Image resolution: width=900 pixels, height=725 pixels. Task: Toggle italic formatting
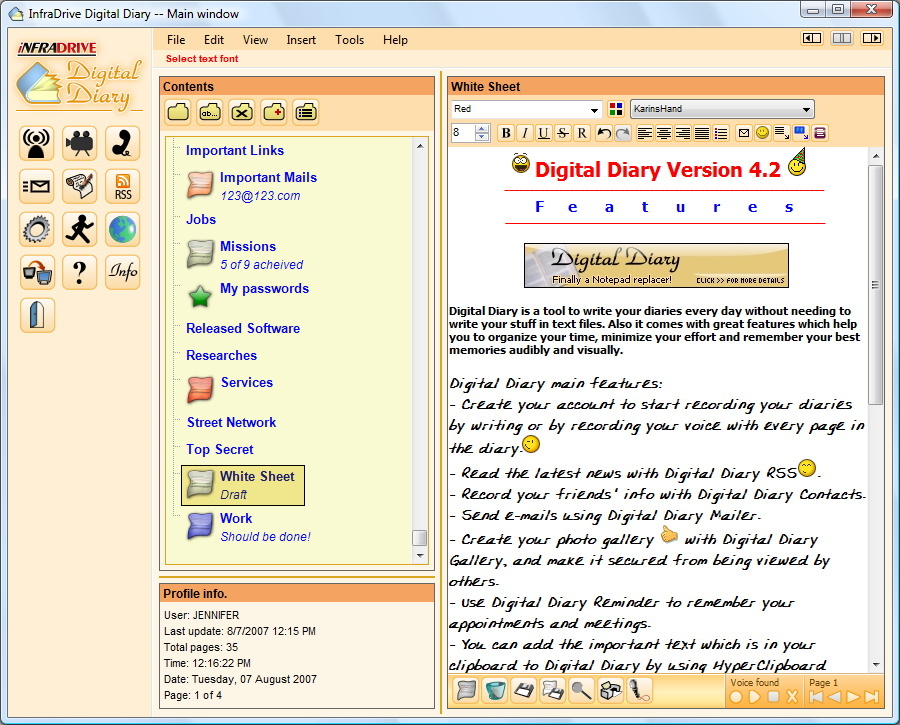pyautogui.click(x=525, y=133)
